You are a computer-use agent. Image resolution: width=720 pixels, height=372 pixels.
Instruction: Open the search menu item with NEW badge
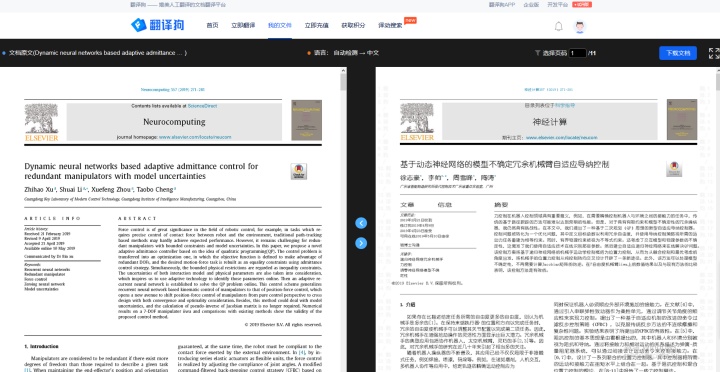(390, 25)
